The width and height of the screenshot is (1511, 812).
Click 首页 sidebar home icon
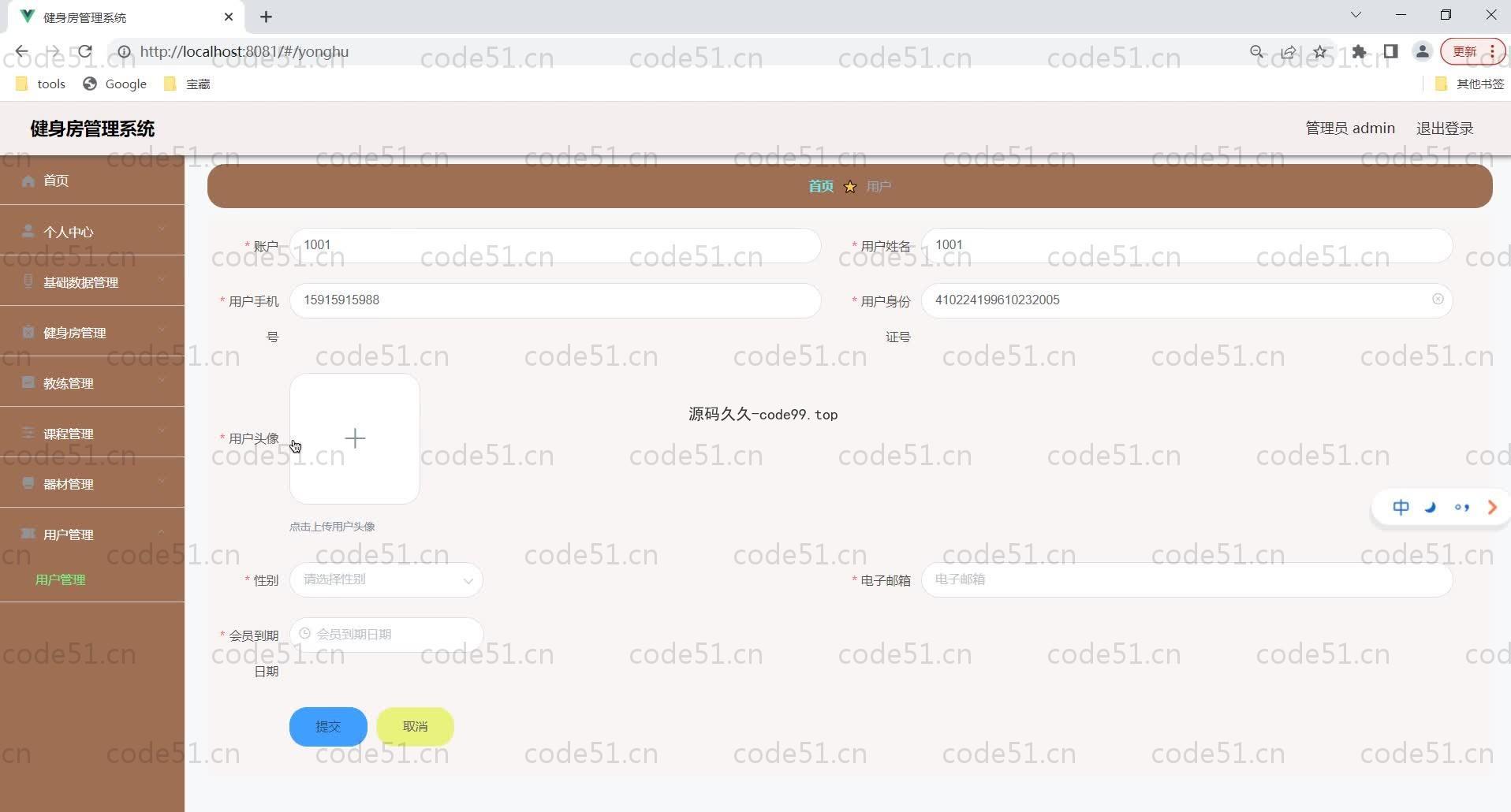(x=28, y=181)
